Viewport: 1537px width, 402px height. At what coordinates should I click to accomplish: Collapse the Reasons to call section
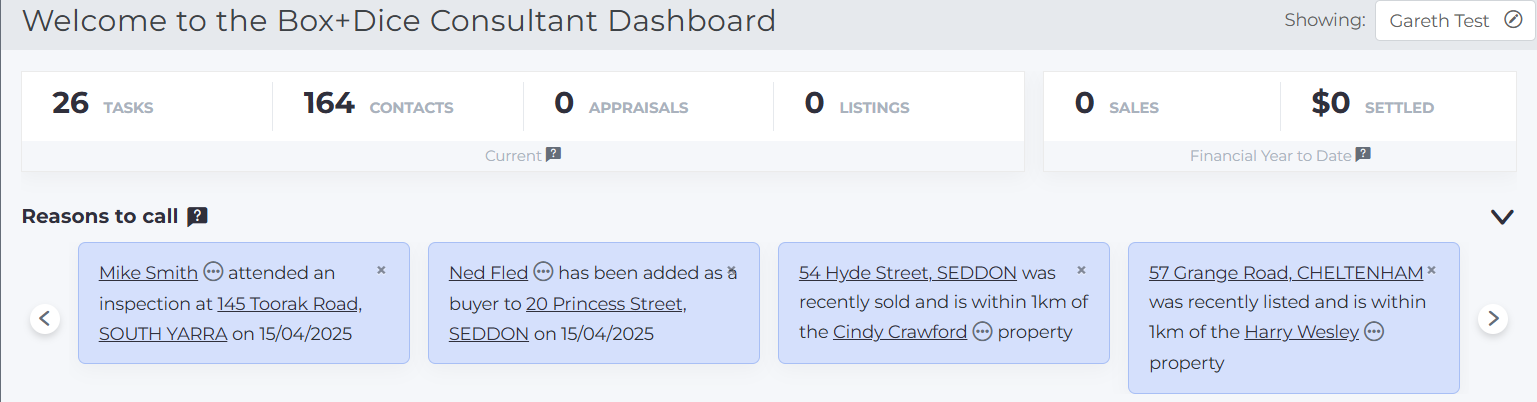tap(1502, 217)
